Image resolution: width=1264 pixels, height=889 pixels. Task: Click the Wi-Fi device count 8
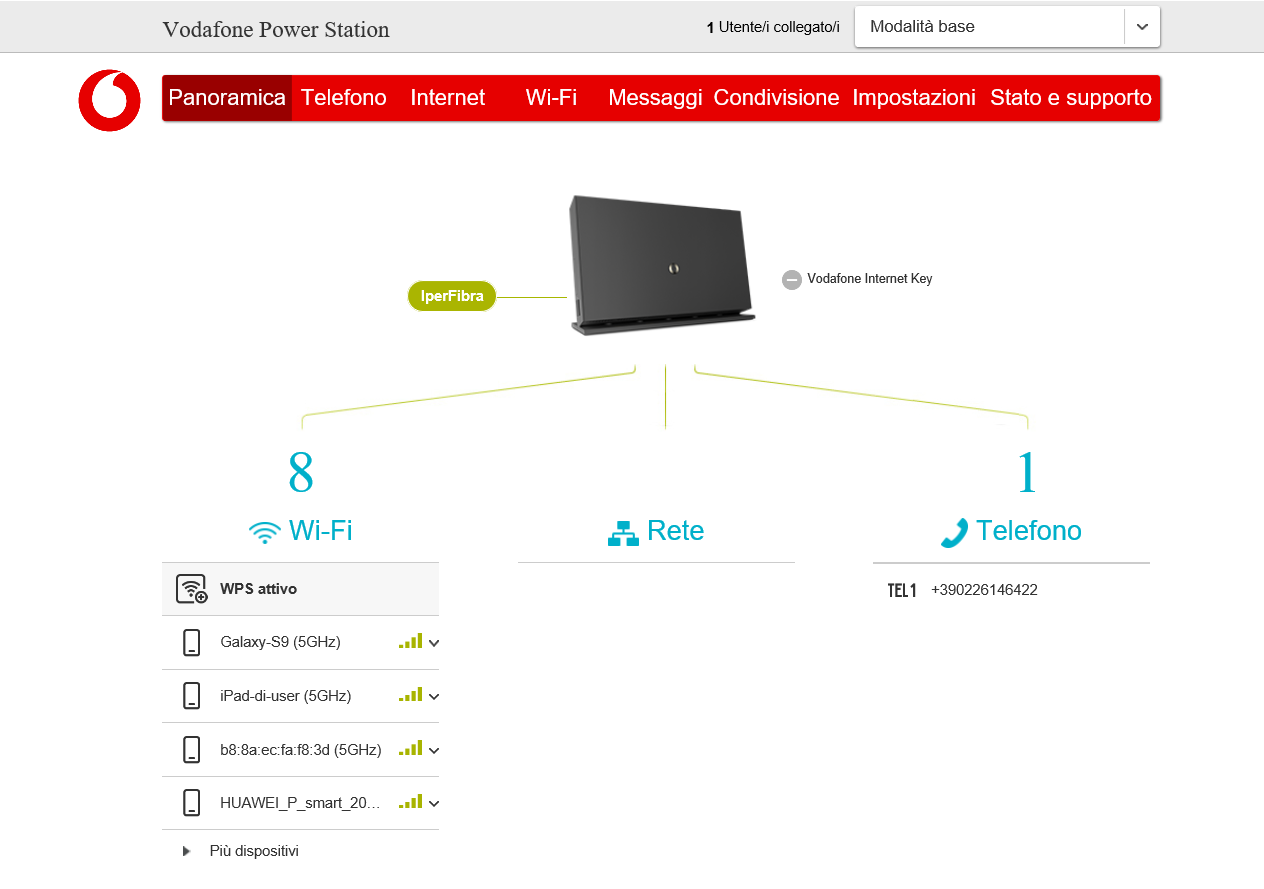[x=301, y=473]
